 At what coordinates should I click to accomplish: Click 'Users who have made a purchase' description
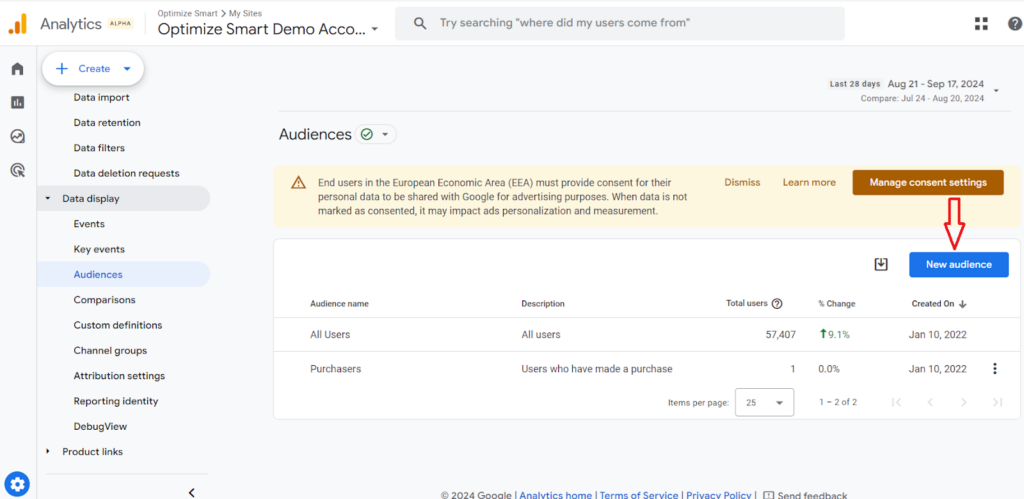pos(596,369)
